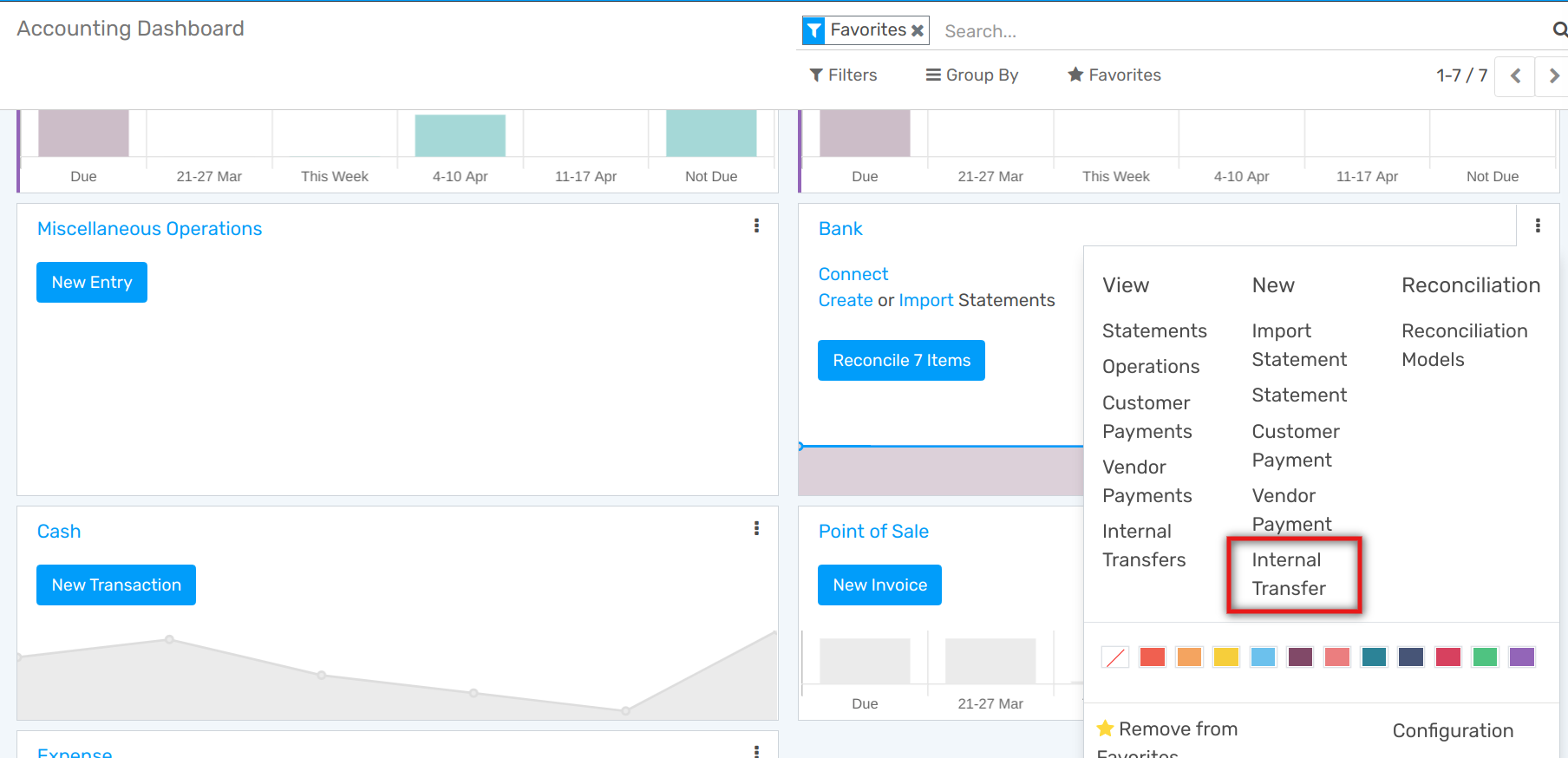This screenshot has height=758, width=1568.
Task: Open Cash card three-dot menu
Action: 756,528
